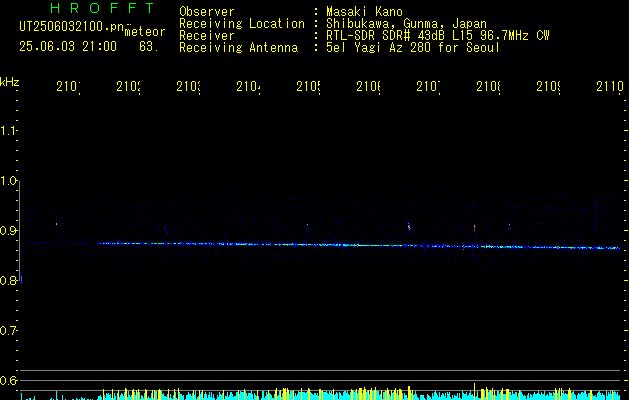Screen dimensions: 629x400
Task: Click the 2110 time axis label
Action: pos(610,86)
